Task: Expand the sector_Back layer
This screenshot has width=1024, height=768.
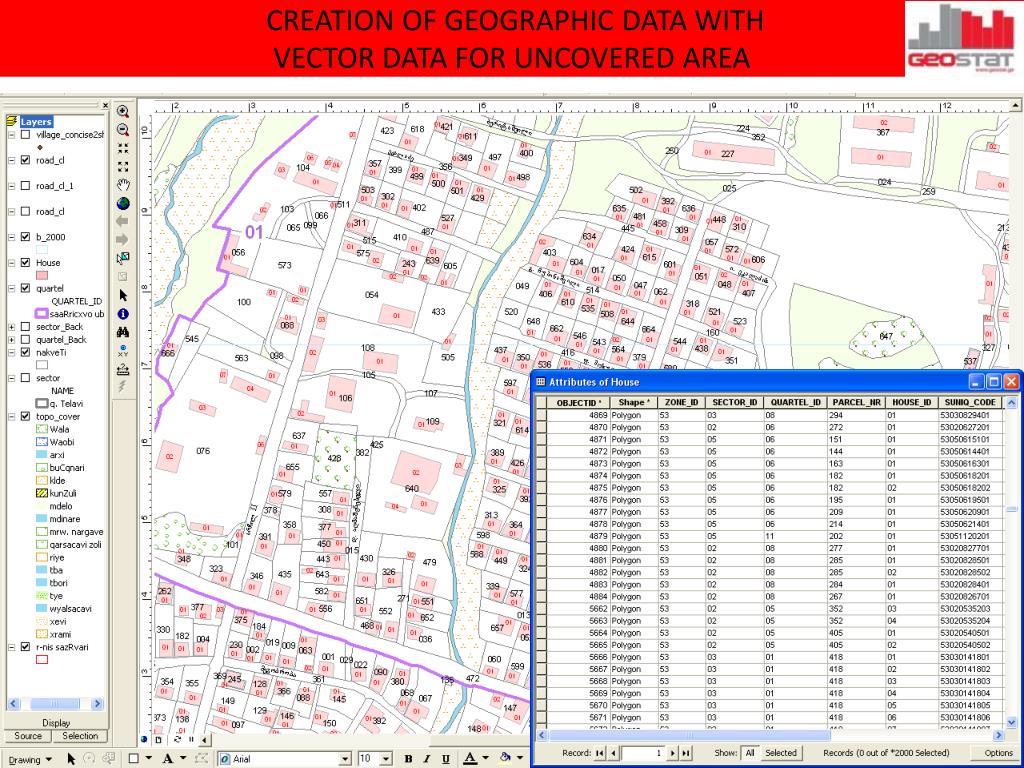Action: coord(12,327)
